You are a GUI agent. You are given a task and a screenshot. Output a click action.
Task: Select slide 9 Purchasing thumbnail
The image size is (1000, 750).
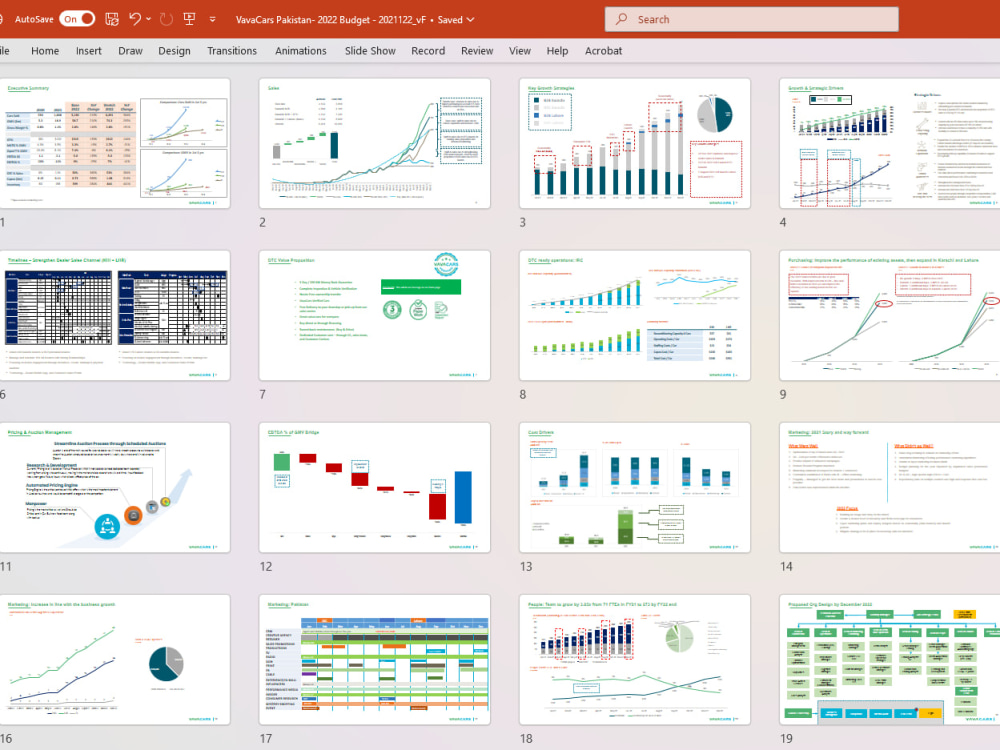[x=890, y=316]
